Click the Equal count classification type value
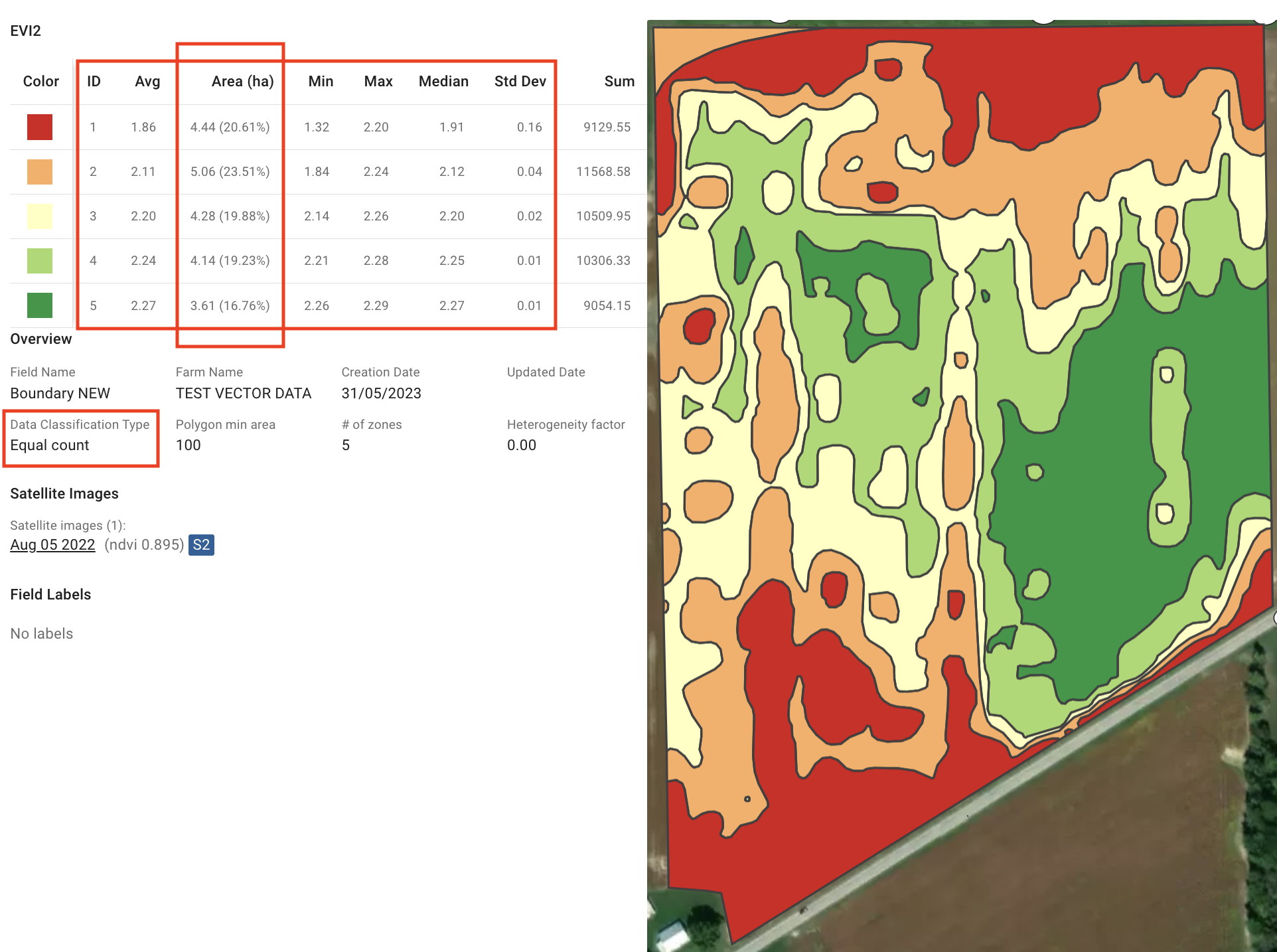1277x952 pixels. point(50,445)
